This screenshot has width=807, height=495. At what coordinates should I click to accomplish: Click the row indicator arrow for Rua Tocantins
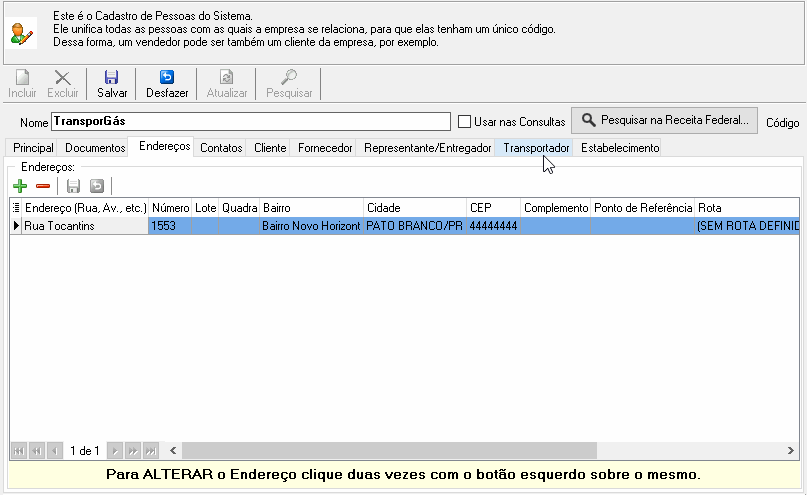pyautogui.click(x=16, y=225)
